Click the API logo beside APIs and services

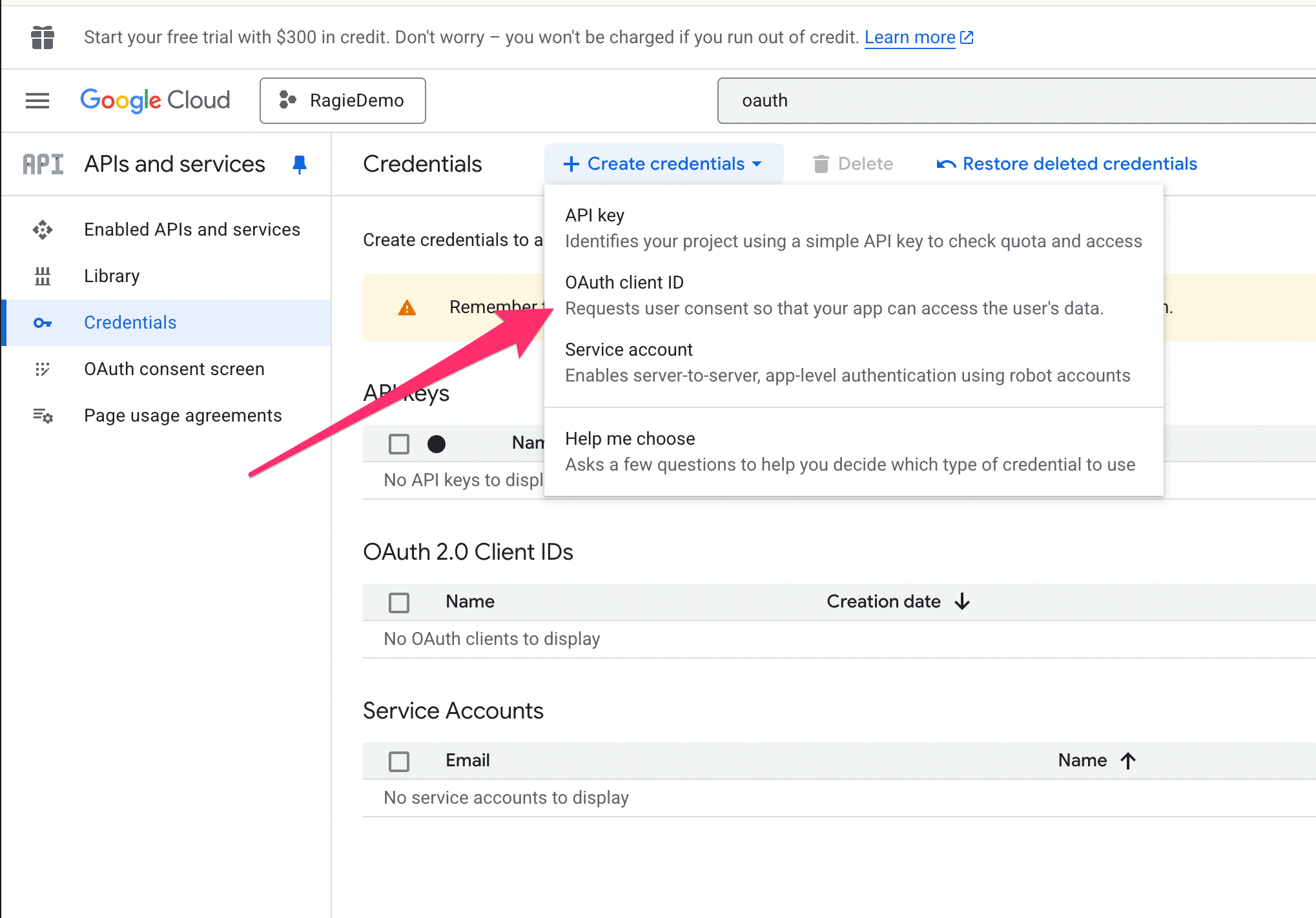click(x=43, y=164)
